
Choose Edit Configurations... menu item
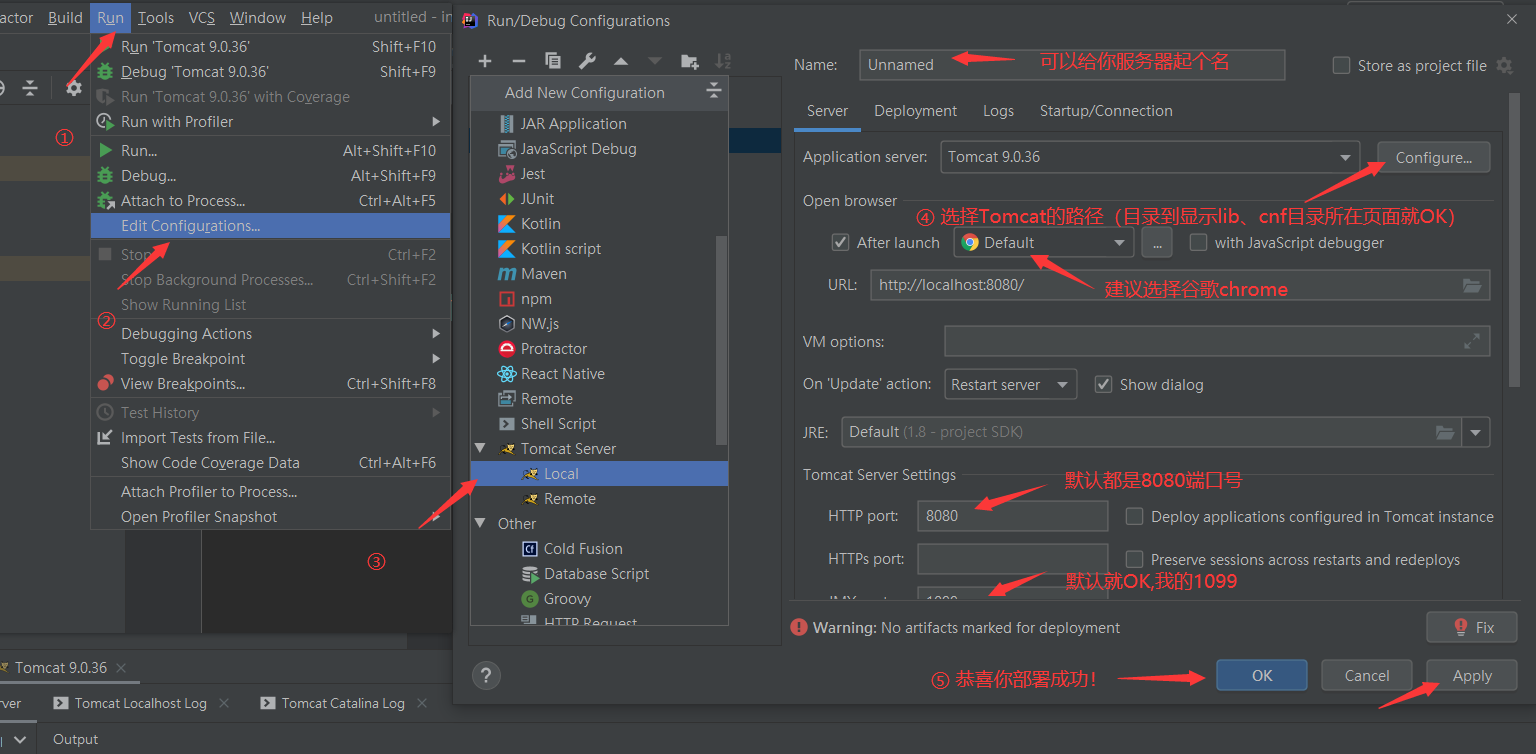tap(270, 225)
